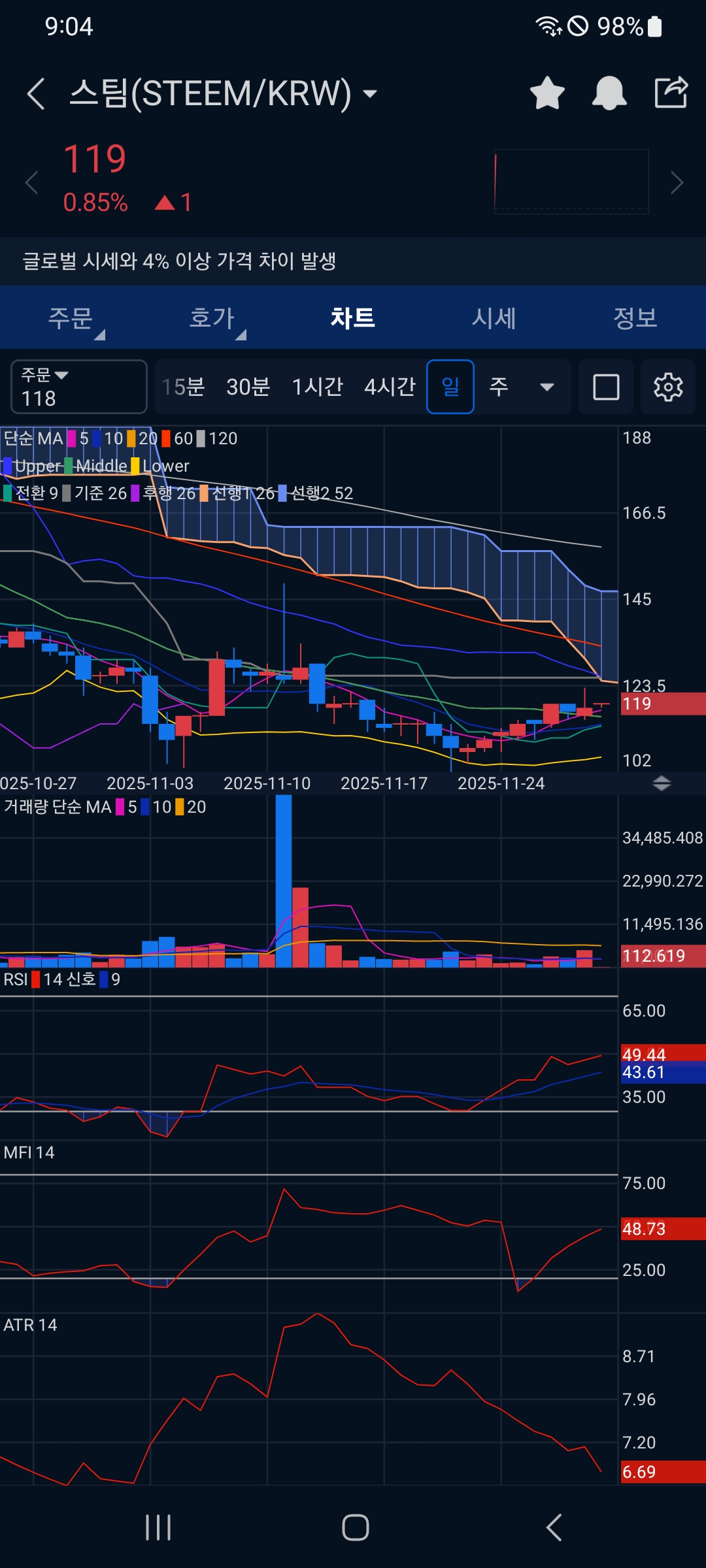Tap the MA 60 red legend swatch
The height and width of the screenshot is (1568, 706).
[x=166, y=438]
